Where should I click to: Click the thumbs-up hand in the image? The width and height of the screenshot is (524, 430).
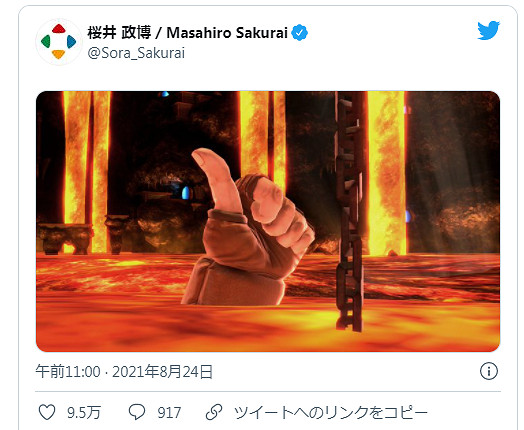[249, 227]
